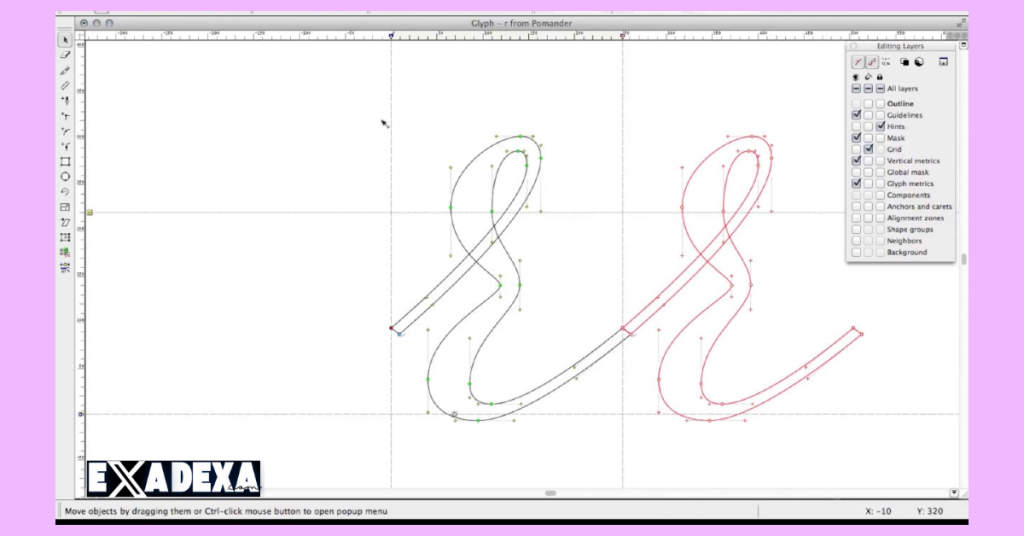Click the right sidebearing marker on top ruler
Viewport: 1024px width, 536px height.
[x=623, y=36]
